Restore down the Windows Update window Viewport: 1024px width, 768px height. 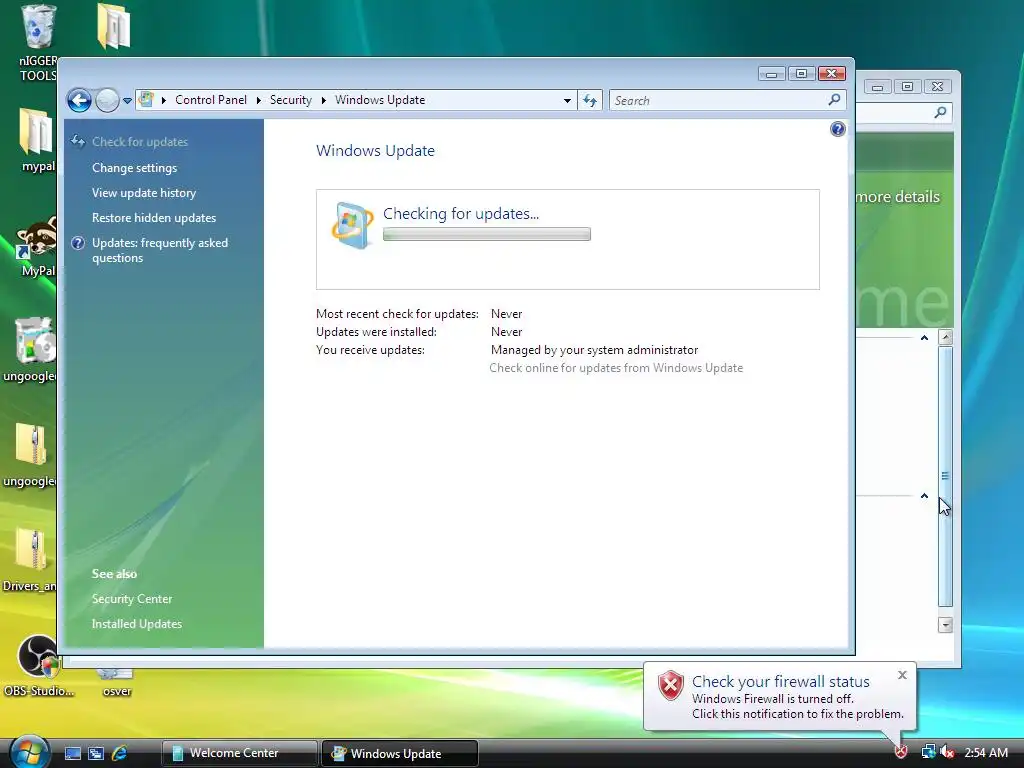click(x=801, y=73)
